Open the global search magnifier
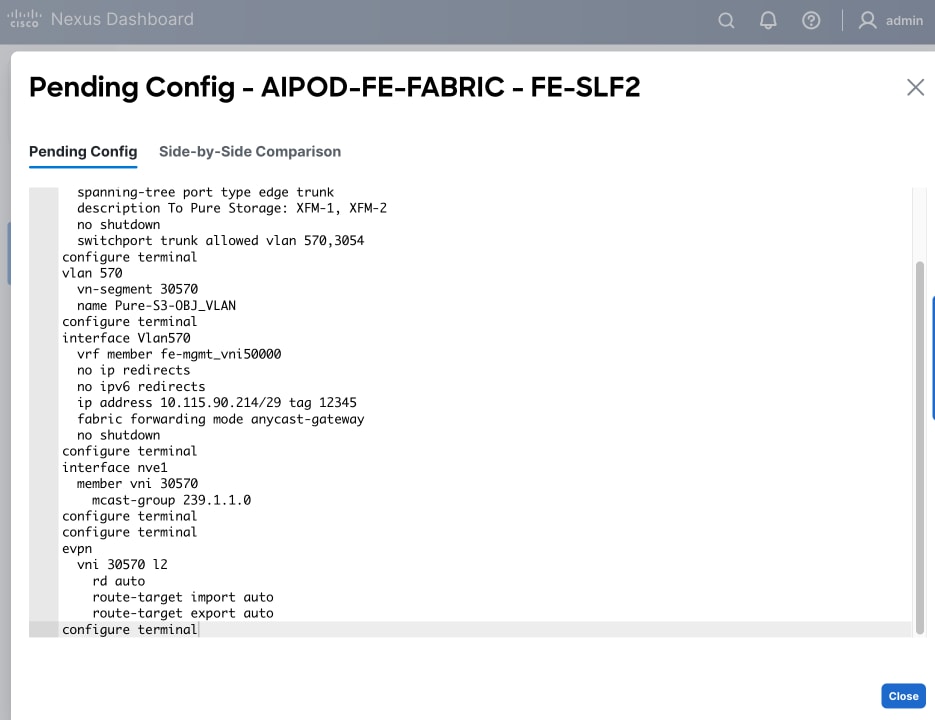This screenshot has width=935, height=720. click(x=726, y=20)
